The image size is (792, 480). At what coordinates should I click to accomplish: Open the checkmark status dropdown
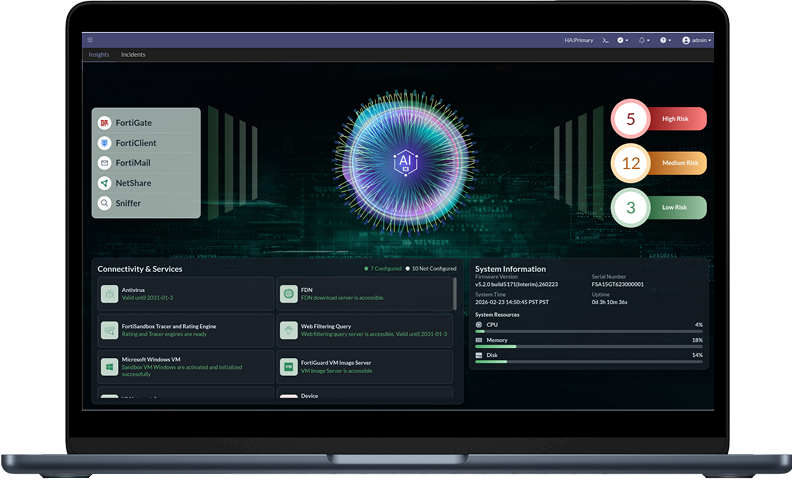622,40
